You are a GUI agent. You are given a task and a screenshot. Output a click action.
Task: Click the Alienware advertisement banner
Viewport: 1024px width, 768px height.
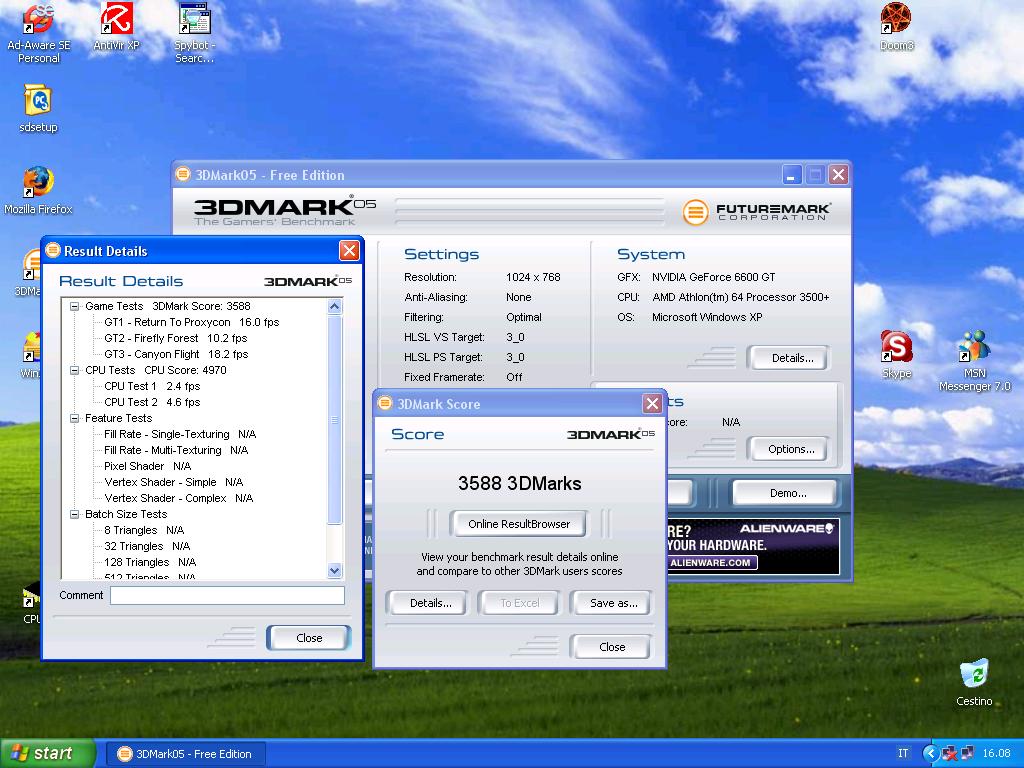(x=753, y=547)
